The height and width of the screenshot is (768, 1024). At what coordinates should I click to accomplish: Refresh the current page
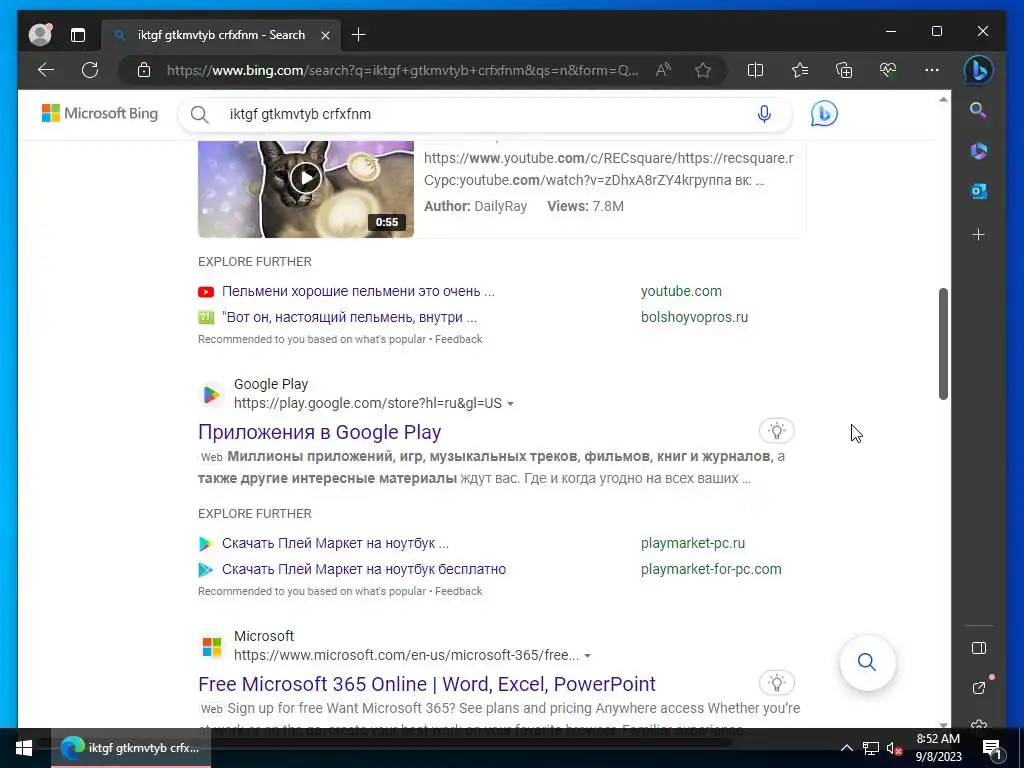pyautogui.click(x=90, y=70)
